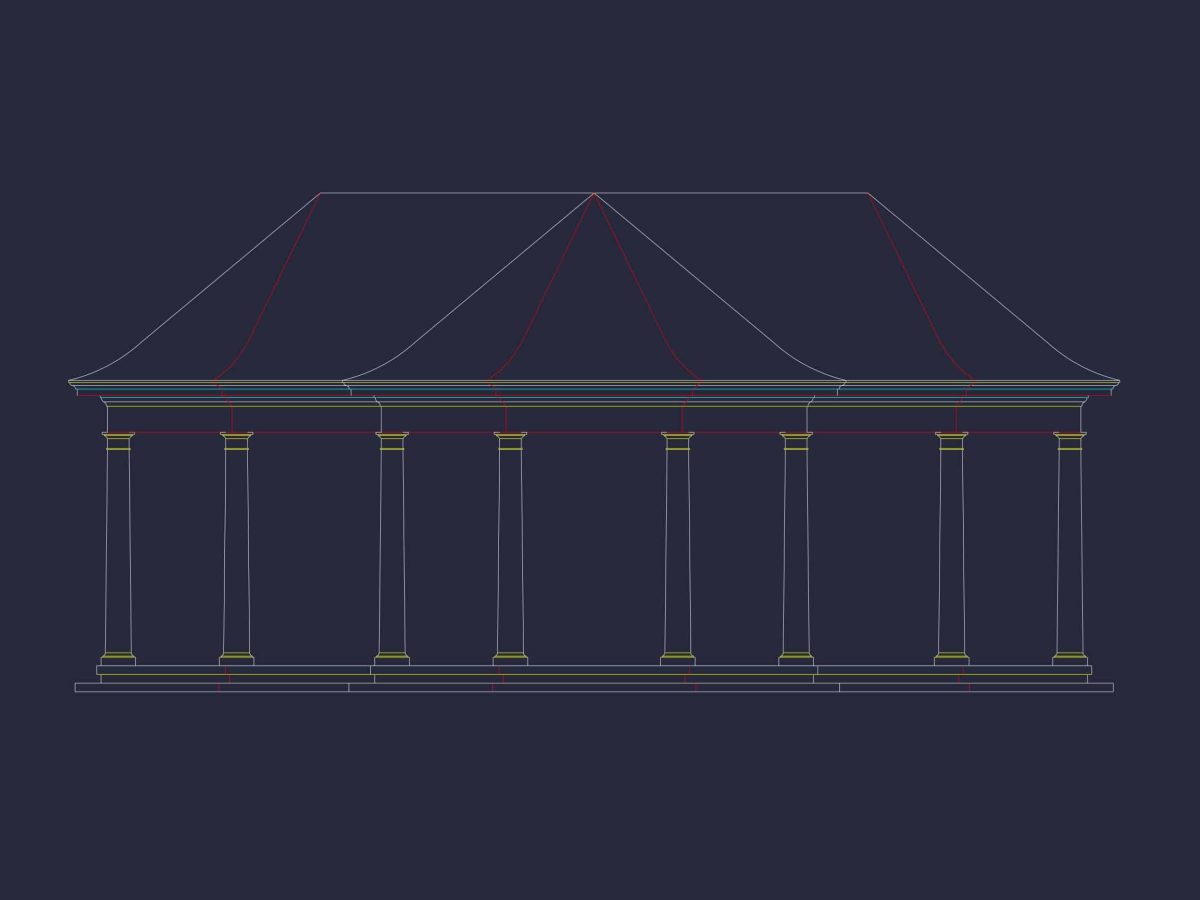Select the top-right corner of the roof ridge

point(867,193)
